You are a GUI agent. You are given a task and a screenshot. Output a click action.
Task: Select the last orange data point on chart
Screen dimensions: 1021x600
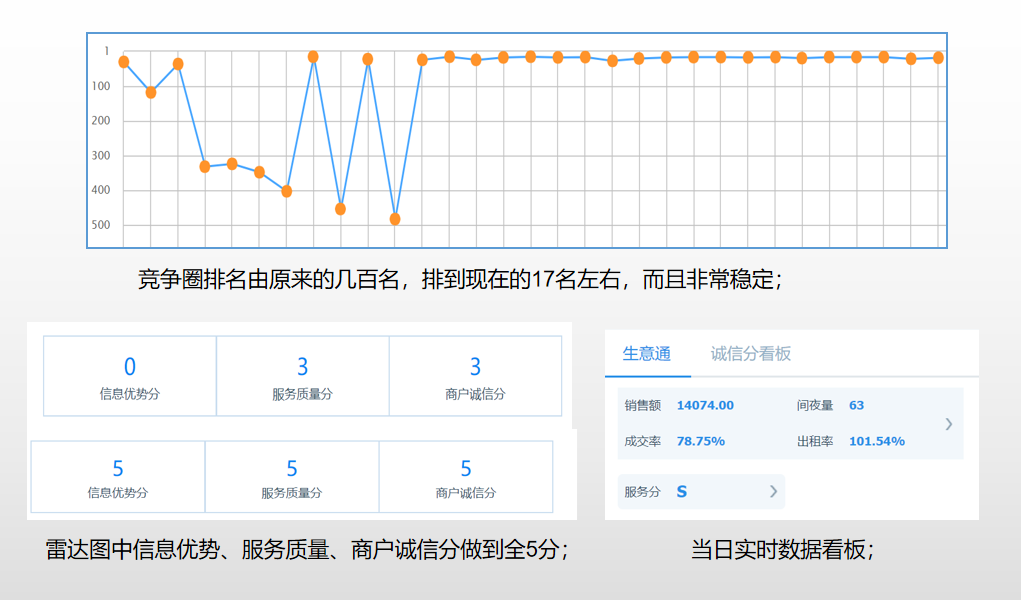tap(938, 58)
